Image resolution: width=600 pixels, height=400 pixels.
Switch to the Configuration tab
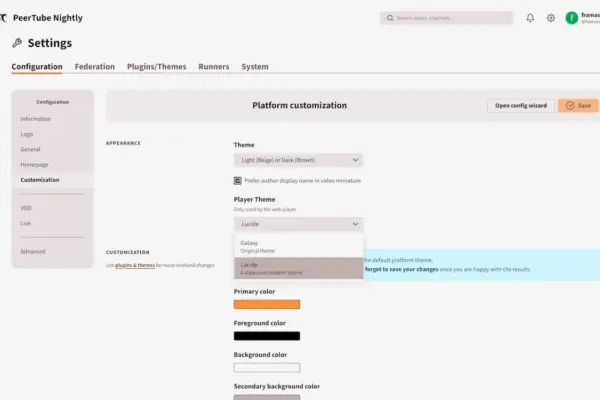pyautogui.click(x=37, y=67)
